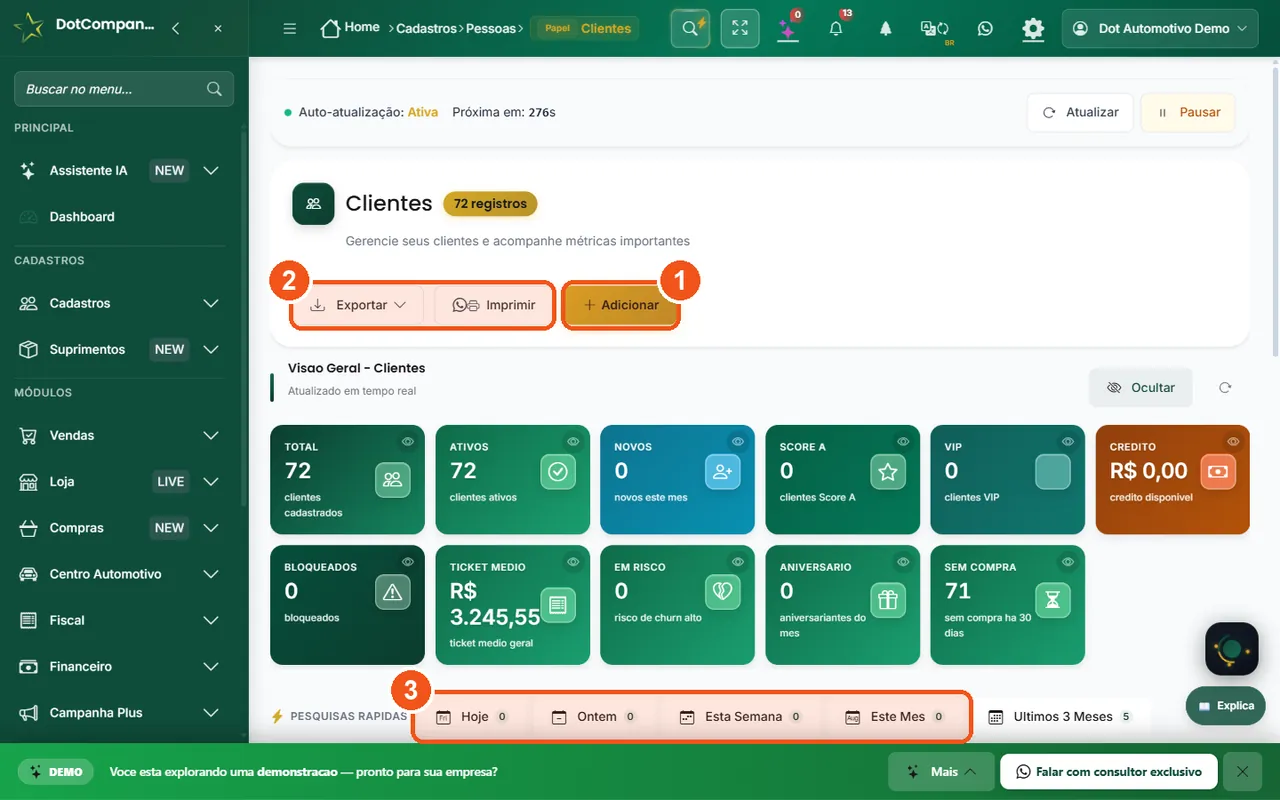The image size is (1280, 800).
Task: Click the solid alert bell icon
Action: [885, 29]
